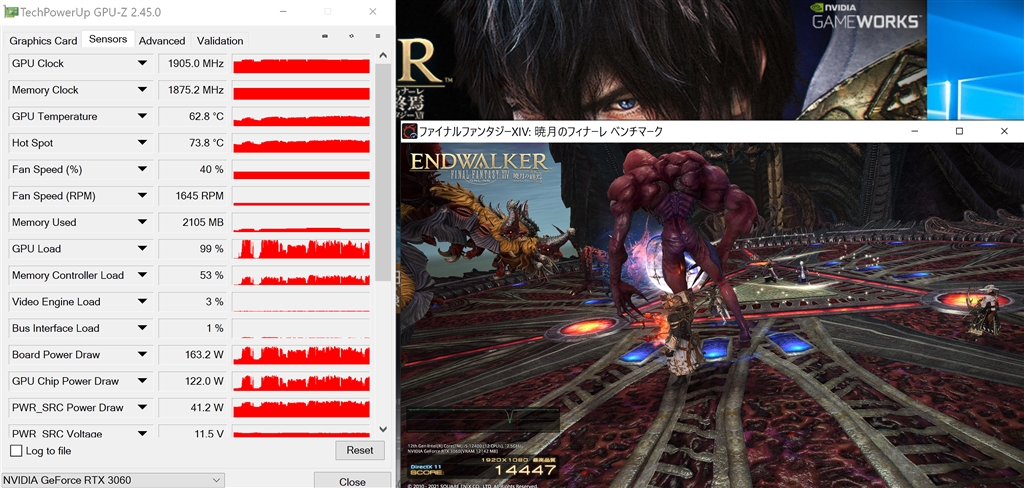The image size is (1024, 488).
Task: Open the GPU Clock sensor dropdown arrow
Action: (142, 63)
